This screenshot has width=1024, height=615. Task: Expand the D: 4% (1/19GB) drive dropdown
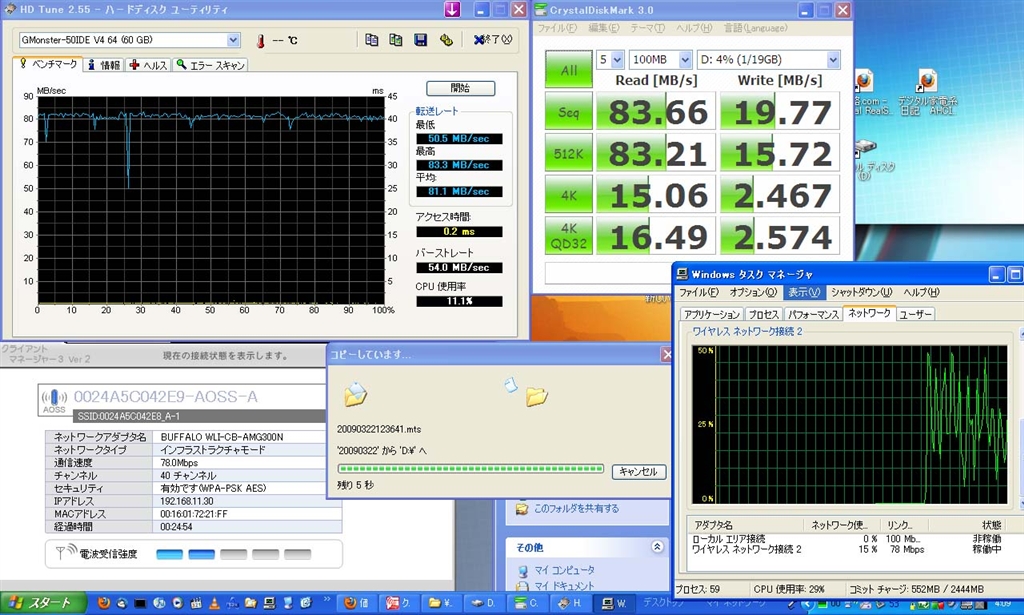coord(832,60)
